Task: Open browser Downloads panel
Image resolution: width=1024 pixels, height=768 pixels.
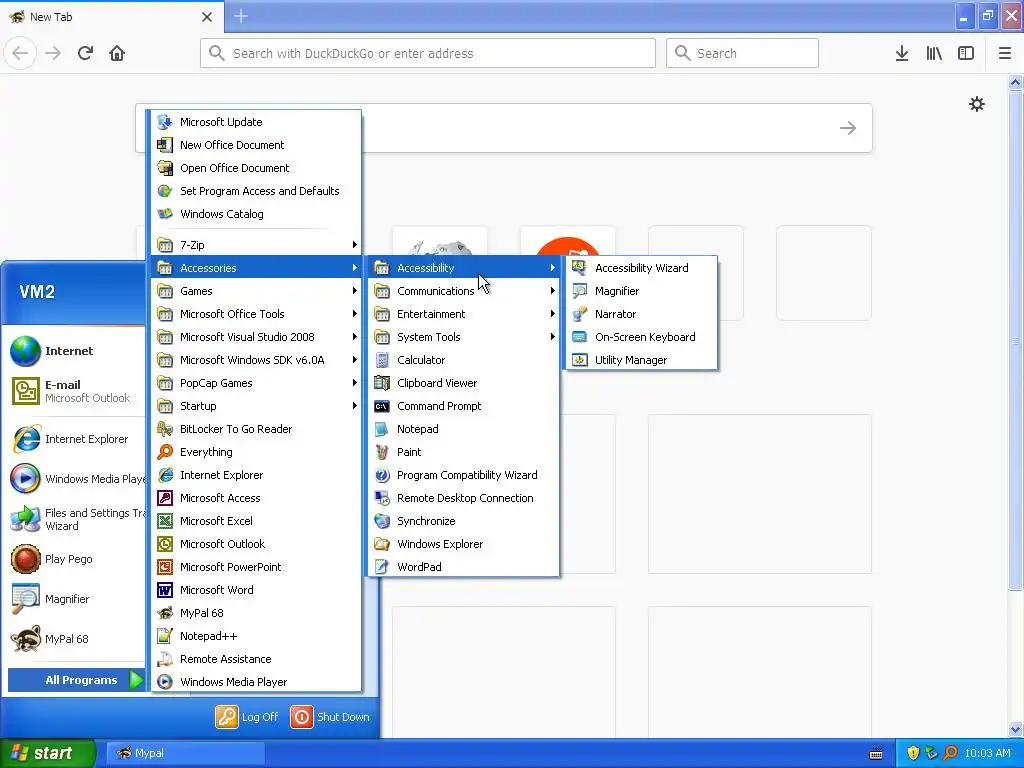Action: coord(902,53)
